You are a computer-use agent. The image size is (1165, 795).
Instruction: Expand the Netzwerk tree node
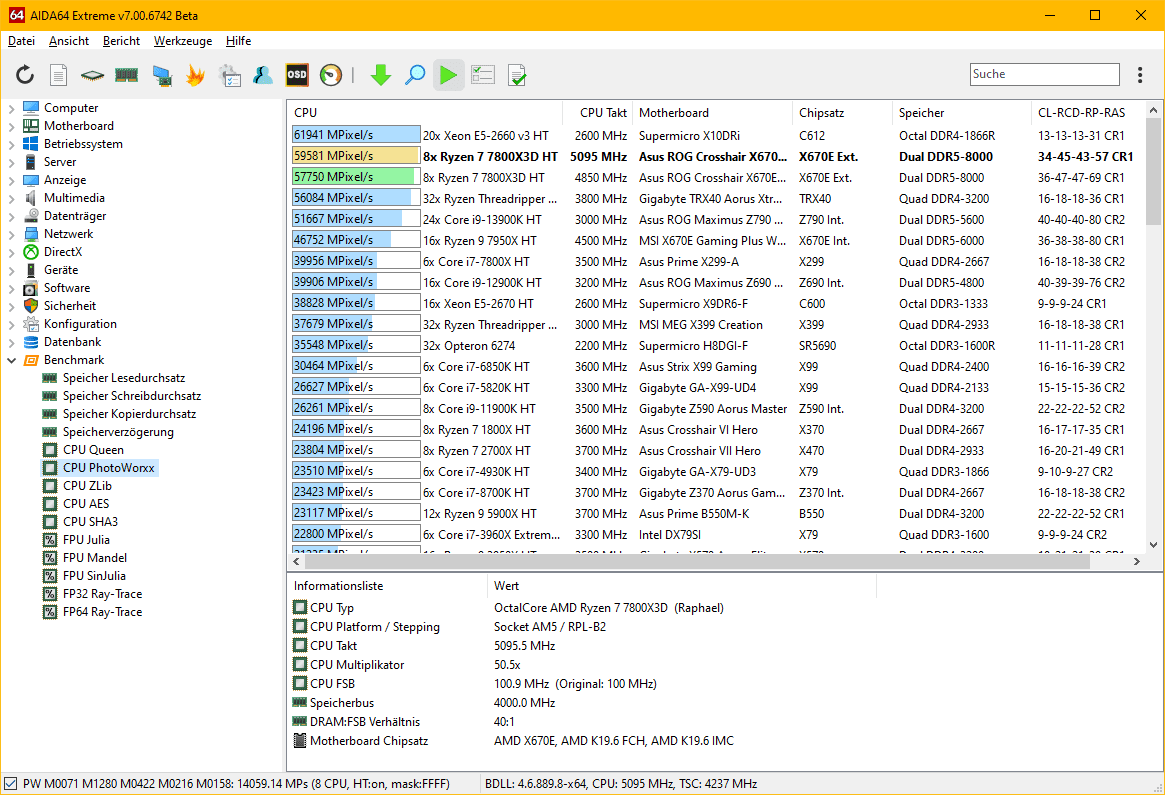tap(12, 234)
